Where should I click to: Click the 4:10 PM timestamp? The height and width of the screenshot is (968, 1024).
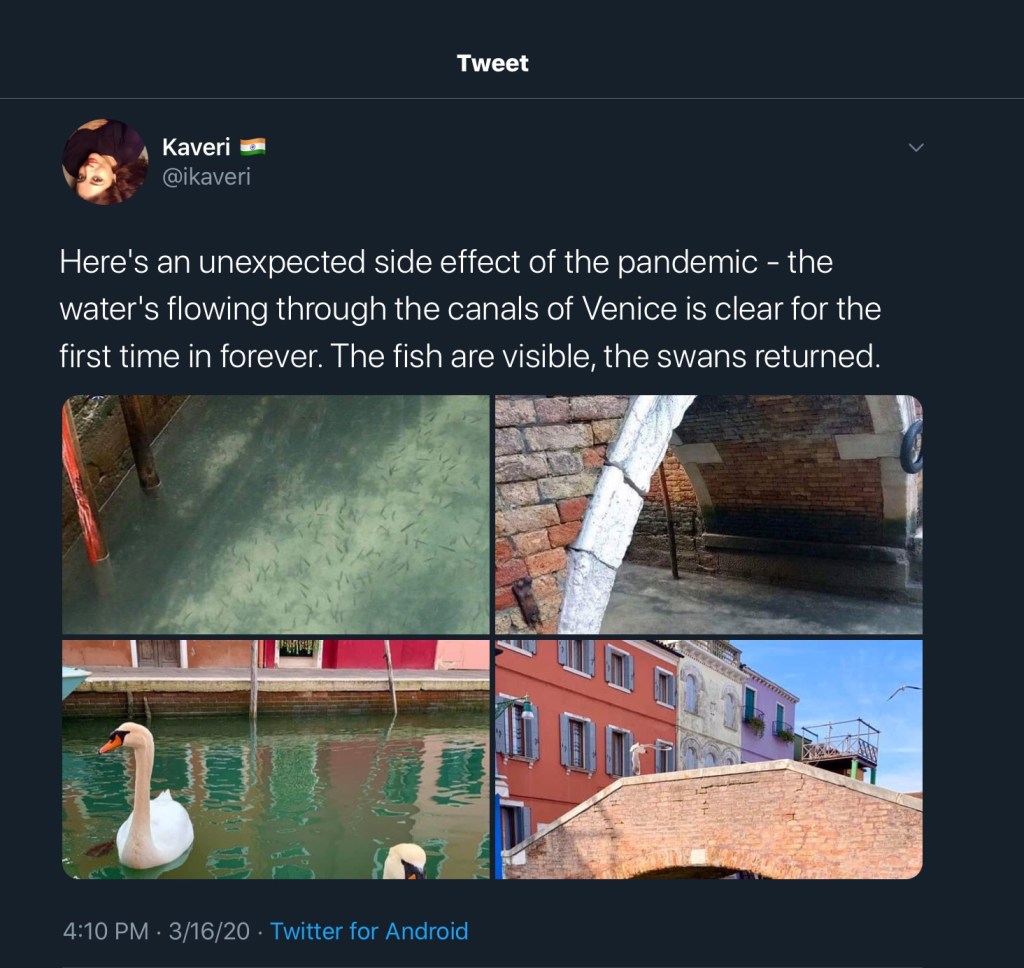click(105, 931)
